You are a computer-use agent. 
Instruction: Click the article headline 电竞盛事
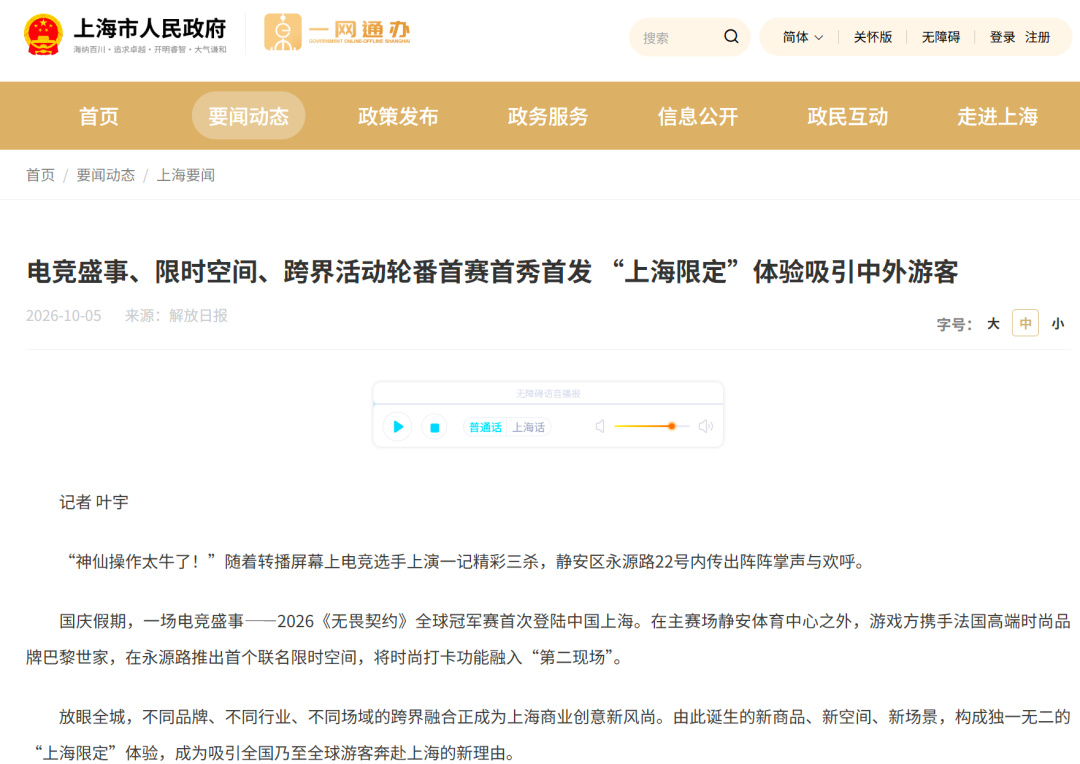tap(492, 271)
